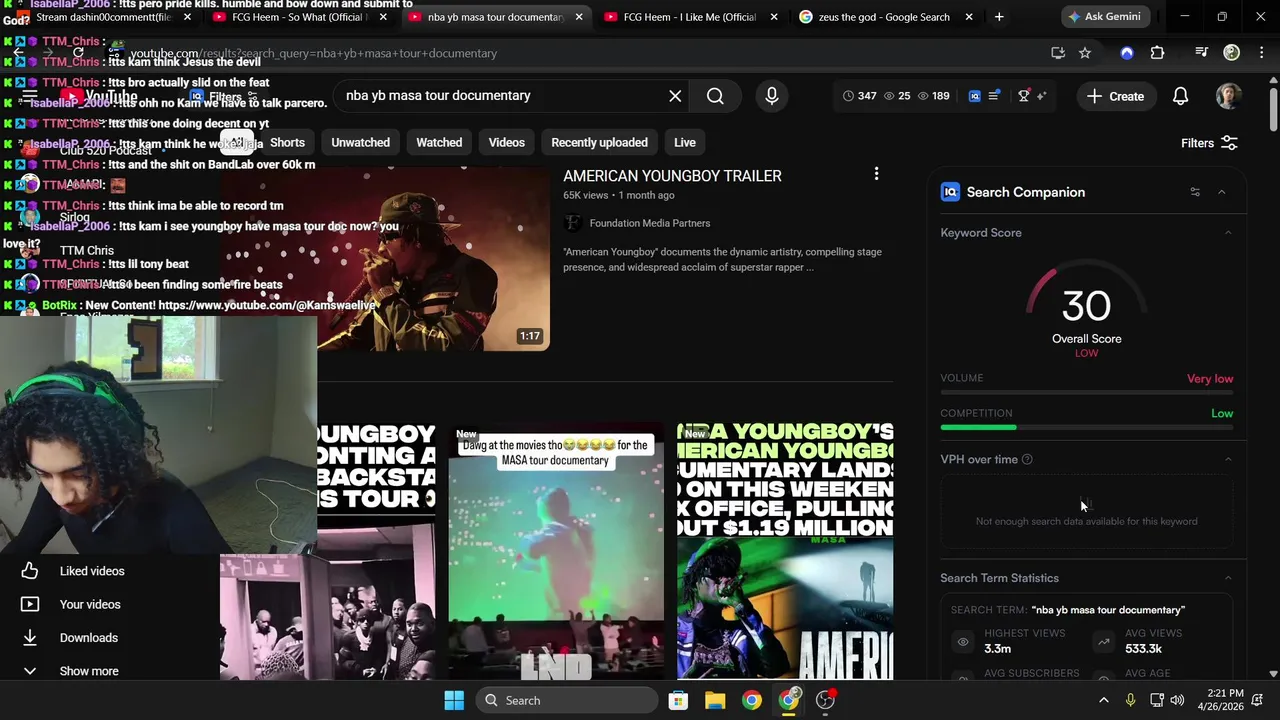Open the Foundation Media Partners channel link
The width and height of the screenshot is (1280, 720).
[650, 223]
